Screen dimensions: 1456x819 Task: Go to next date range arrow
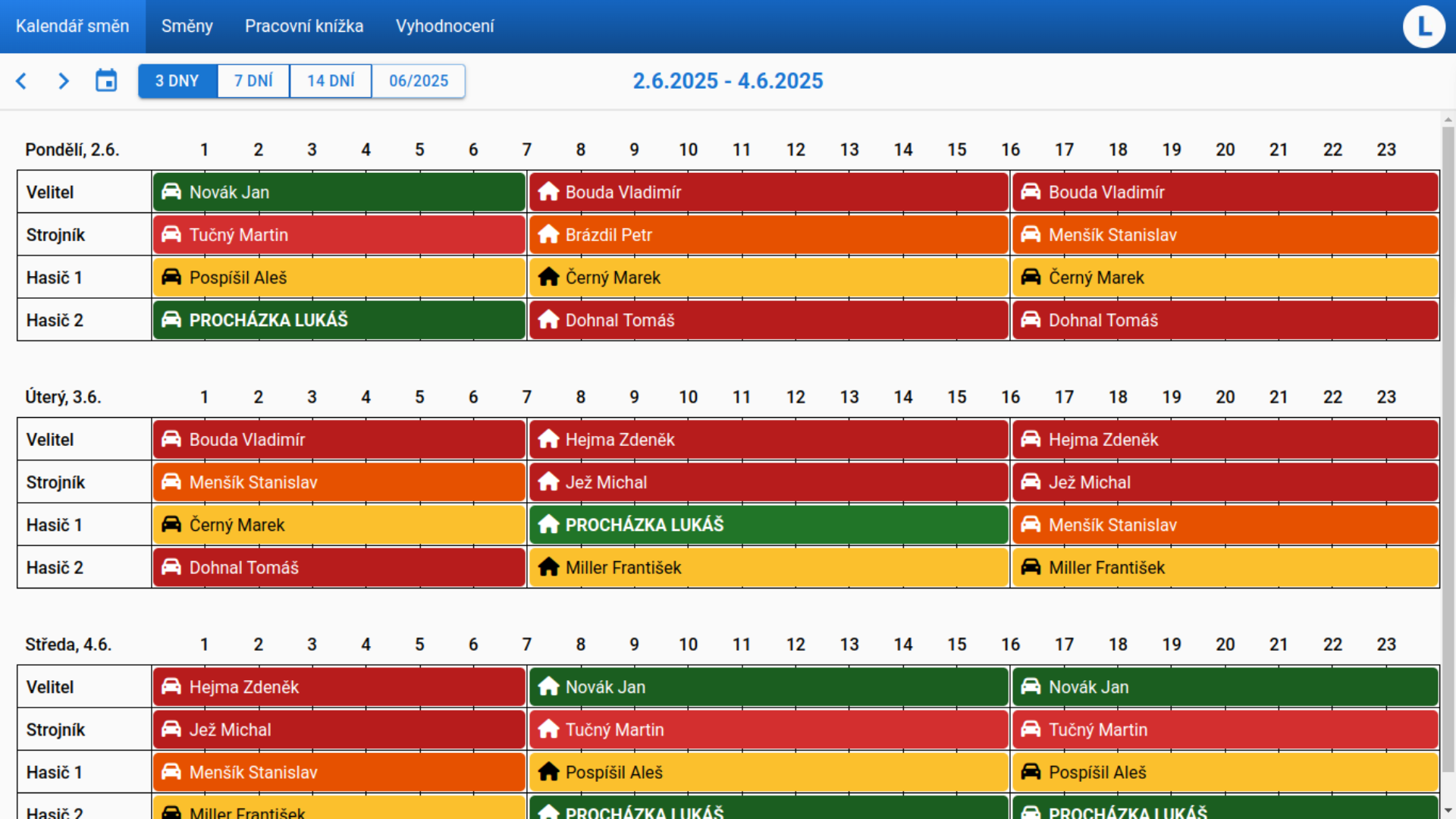(x=64, y=81)
